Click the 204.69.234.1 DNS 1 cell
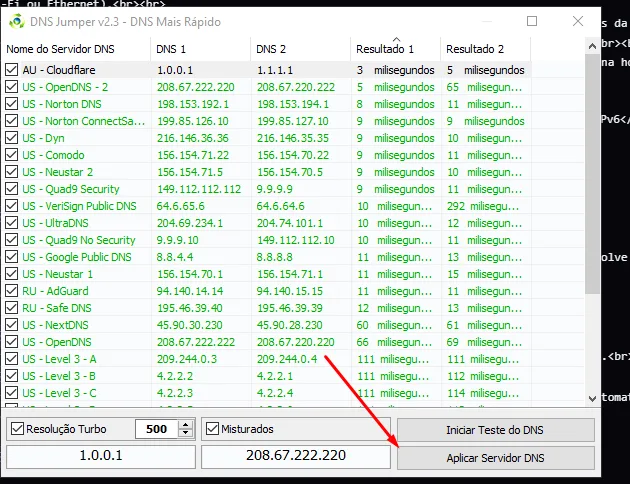 point(190,223)
